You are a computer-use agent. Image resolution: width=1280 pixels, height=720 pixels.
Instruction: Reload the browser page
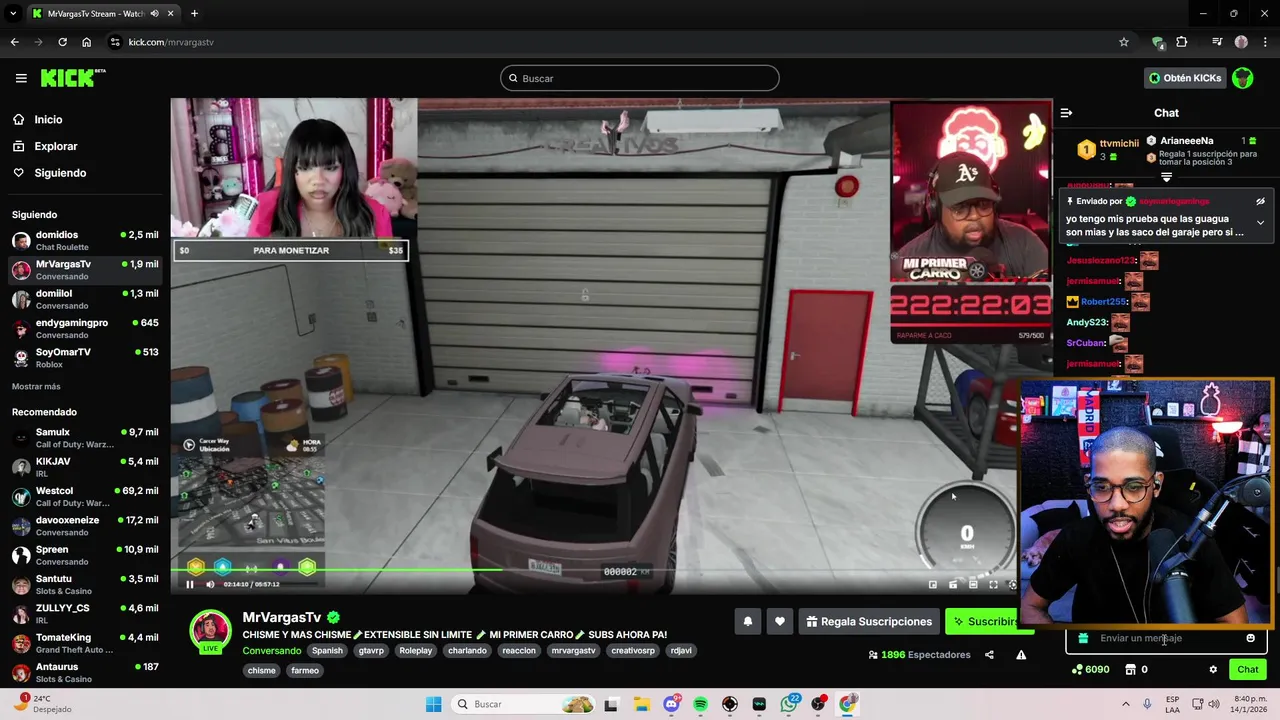pyautogui.click(x=62, y=42)
